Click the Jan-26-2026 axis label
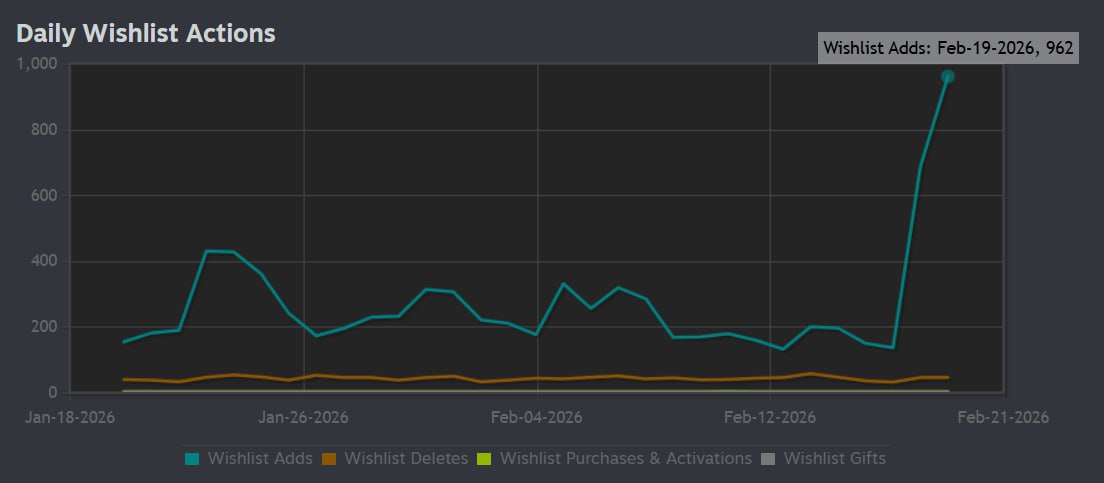Viewport: 1104px width, 483px height. tap(303, 417)
